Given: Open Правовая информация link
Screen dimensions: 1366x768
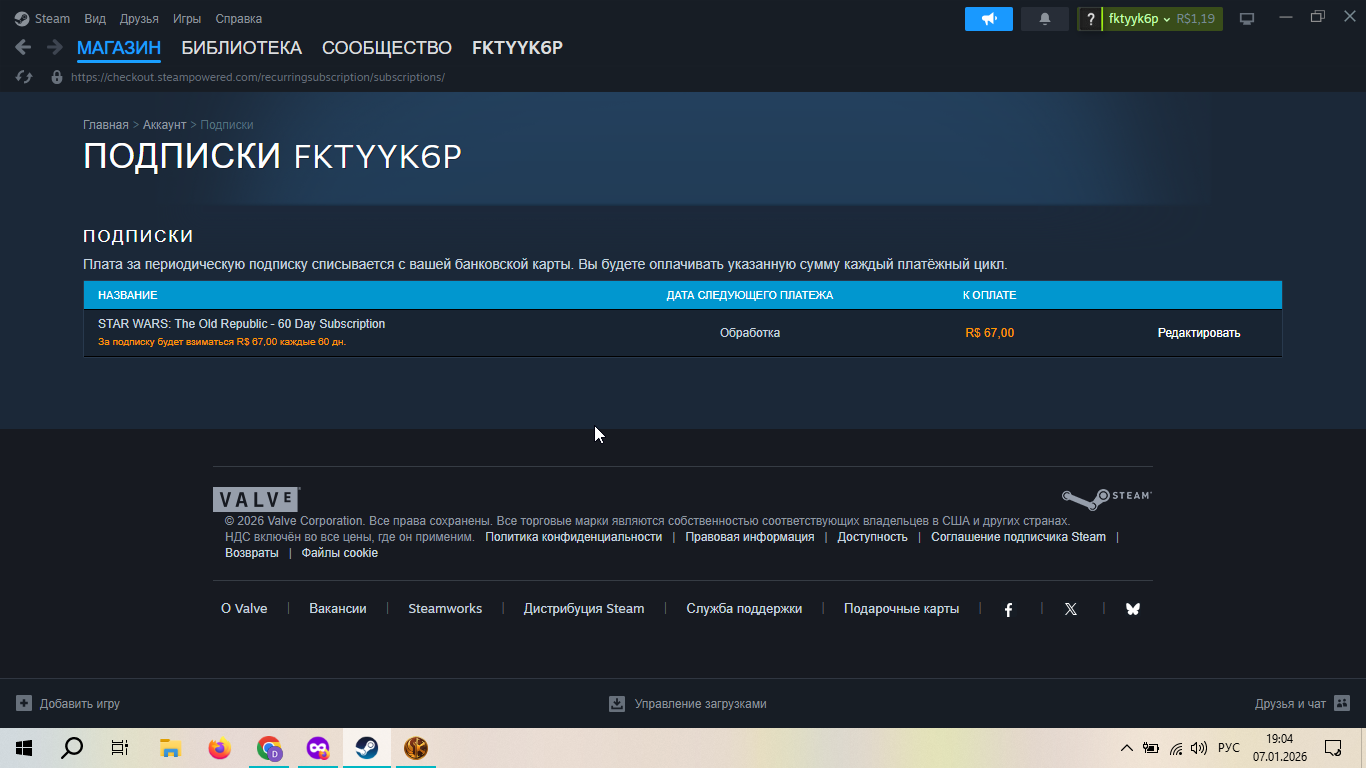Looking at the screenshot, I should pos(750,537).
